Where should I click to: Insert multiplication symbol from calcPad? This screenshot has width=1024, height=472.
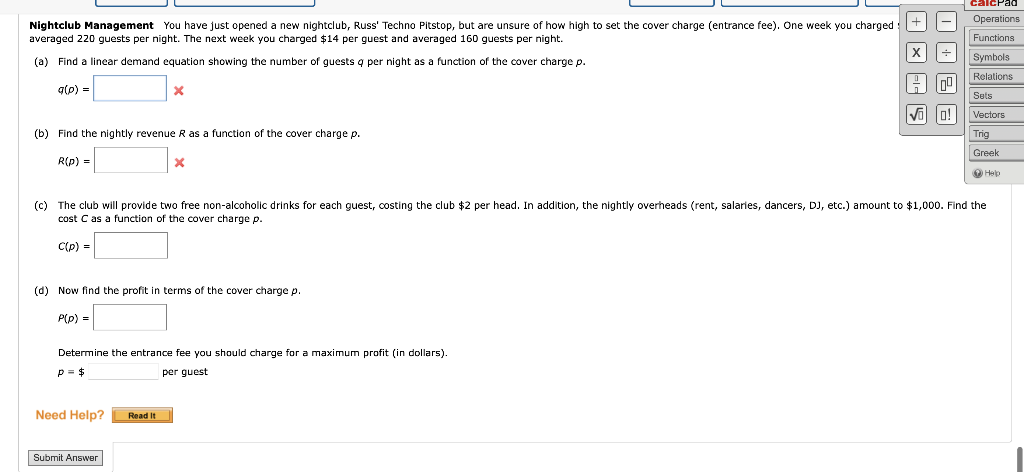click(x=916, y=52)
